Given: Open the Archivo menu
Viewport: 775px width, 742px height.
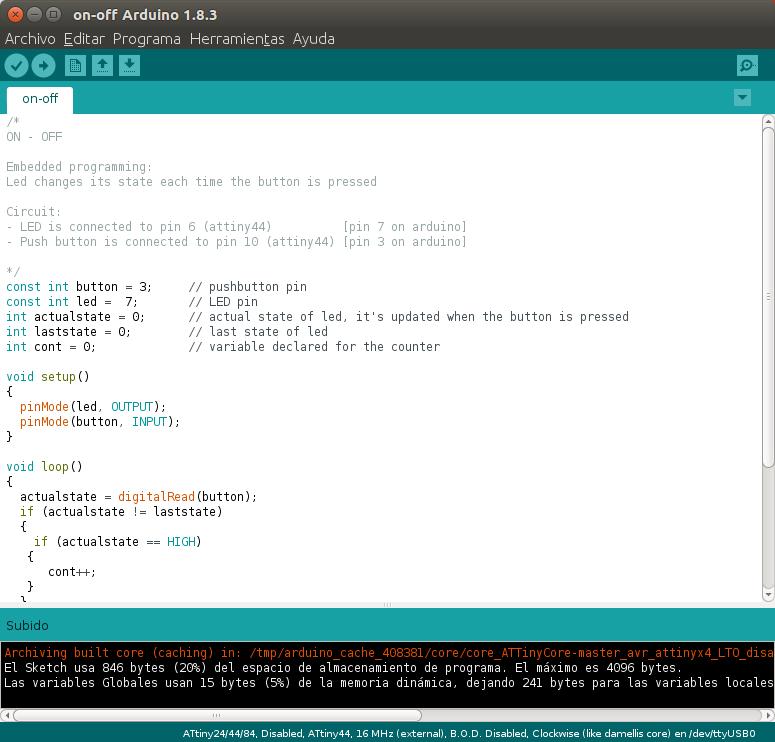Looking at the screenshot, I should pos(30,39).
